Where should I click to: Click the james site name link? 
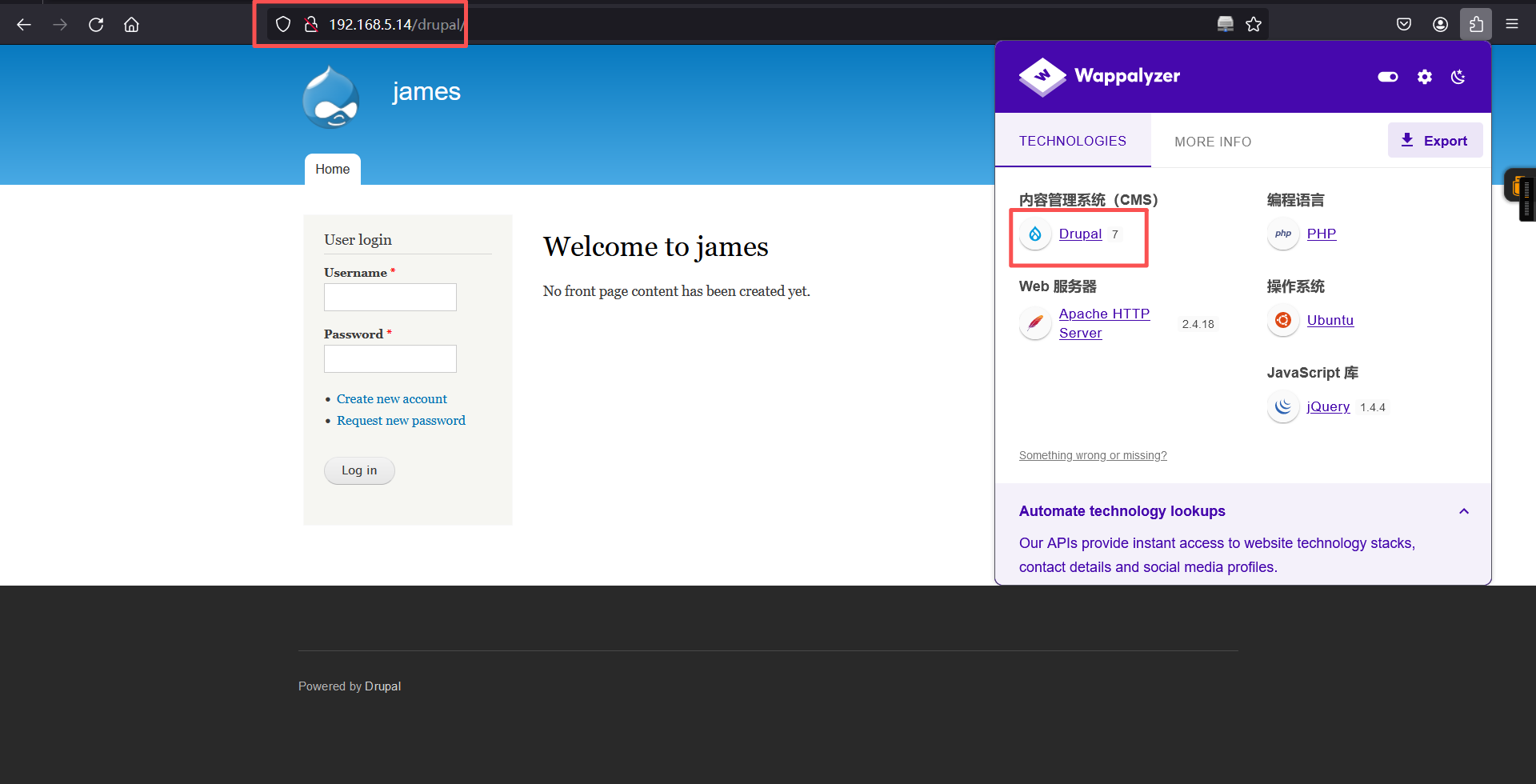[x=426, y=91]
